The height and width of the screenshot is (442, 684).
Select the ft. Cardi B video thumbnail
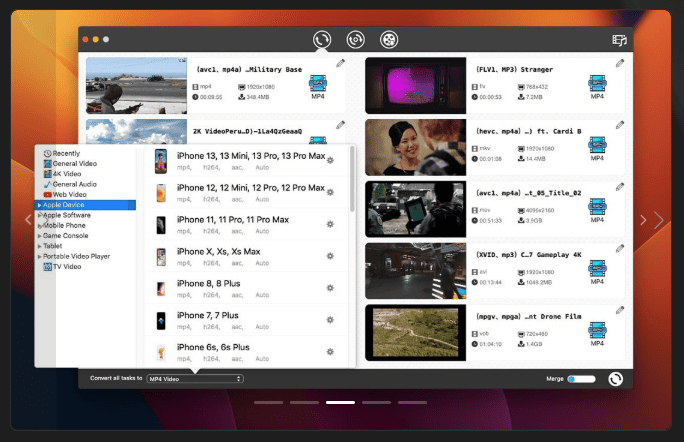pos(416,147)
